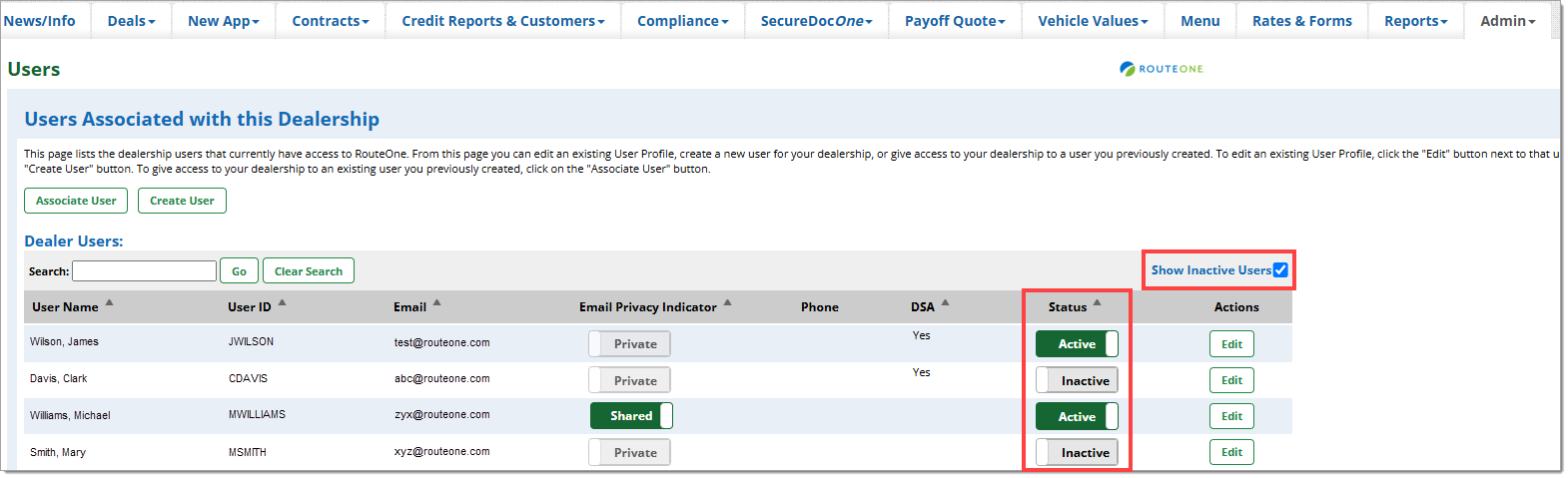
Task: Activate Clark Davis' Inactive status switch
Action: click(x=1077, y=381)
